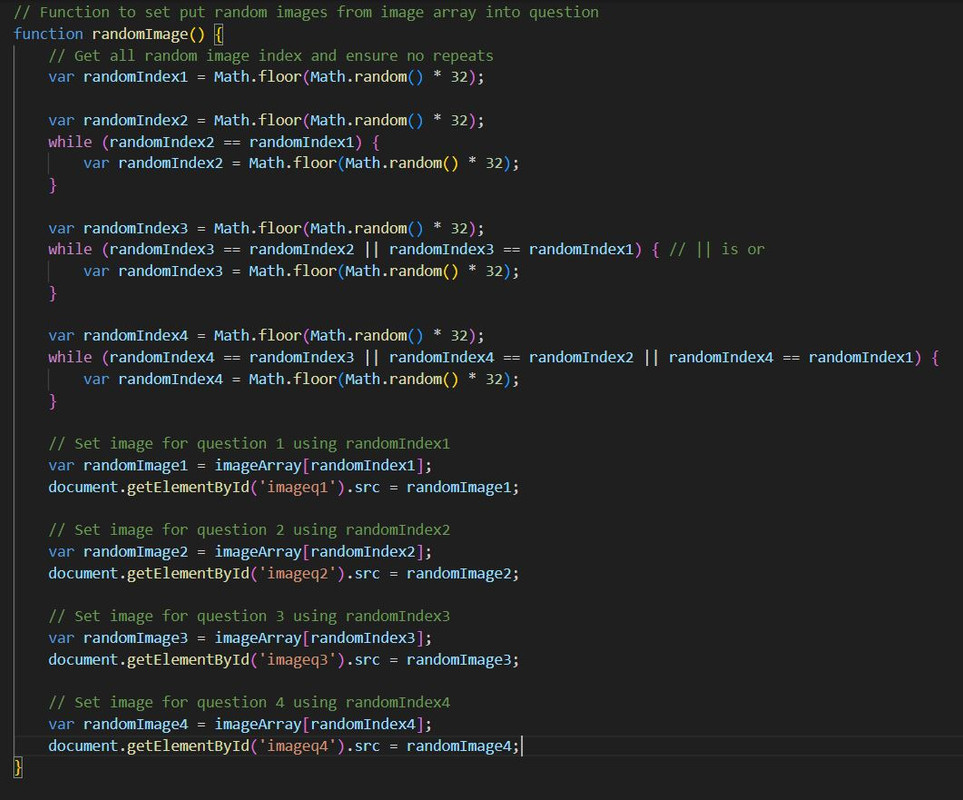Click 'while (randomIndex2 == randomIndex1)' line
The image size is (963, 800).
click(x=214, y=142)
